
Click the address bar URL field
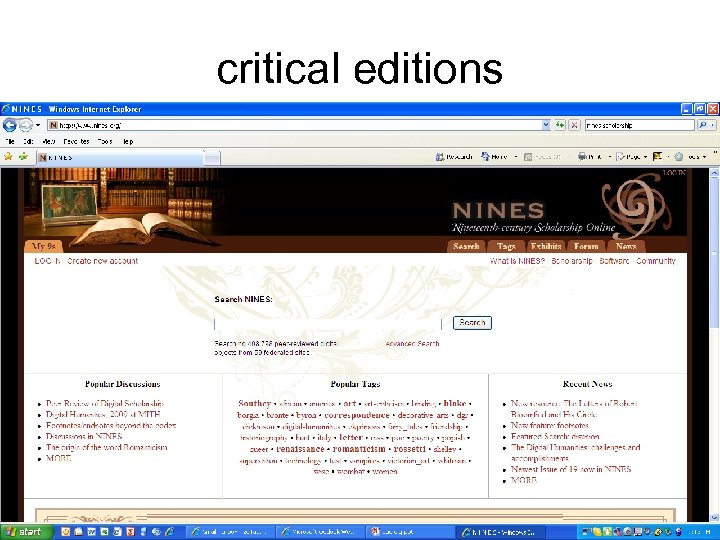(x=295, y=125)
